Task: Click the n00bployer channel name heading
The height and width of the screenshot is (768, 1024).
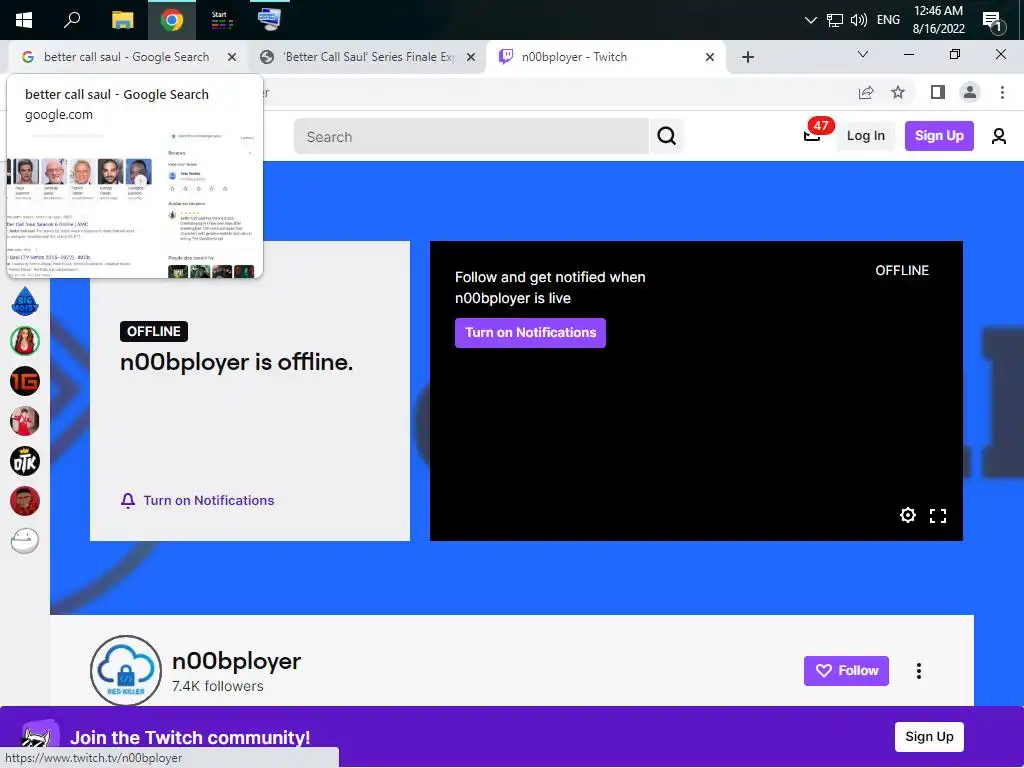Action: click(x=236, y=661)
